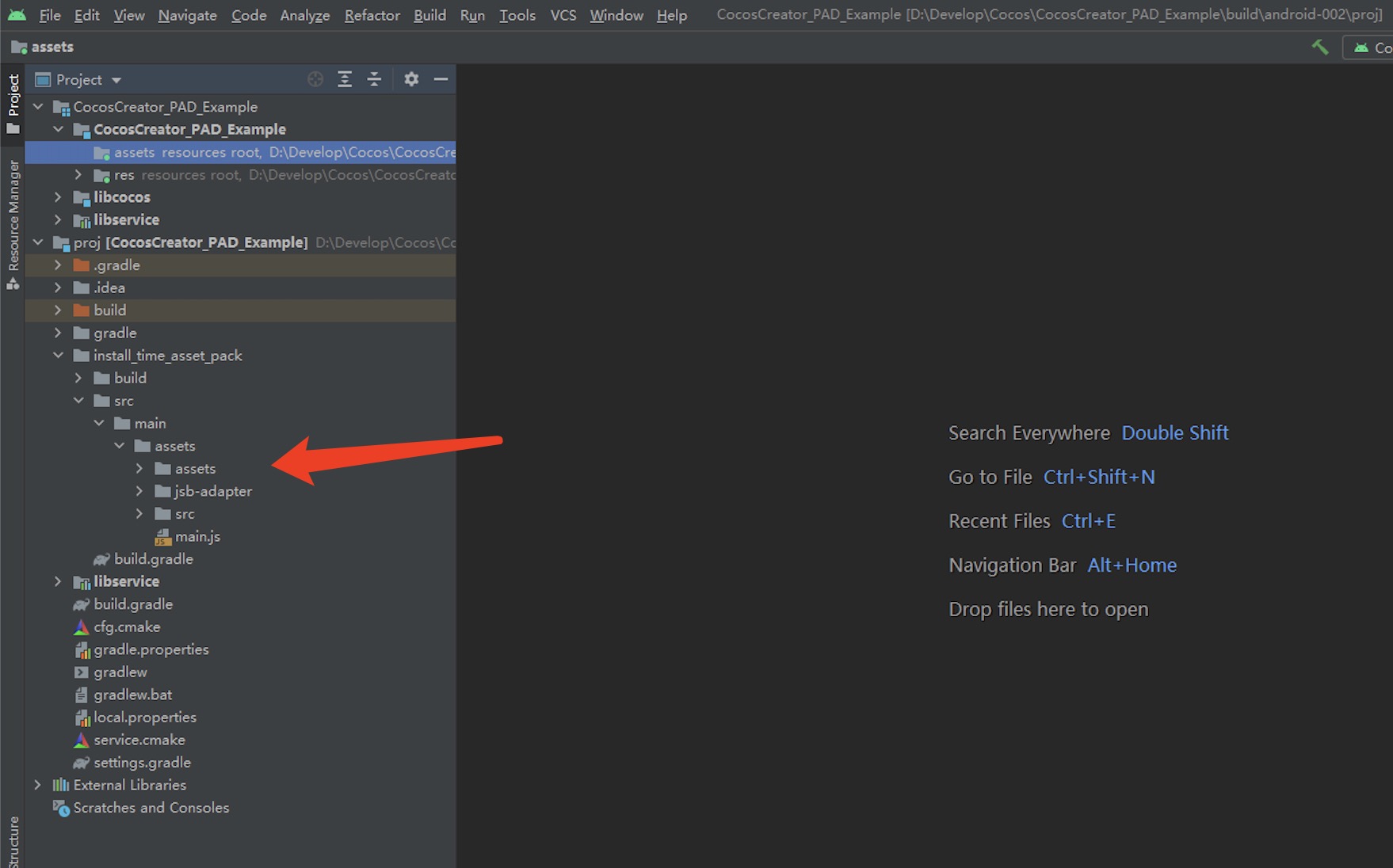Open the VCS menu
Viewport: 1393px width, 868px height.
[x=563, y=15]
